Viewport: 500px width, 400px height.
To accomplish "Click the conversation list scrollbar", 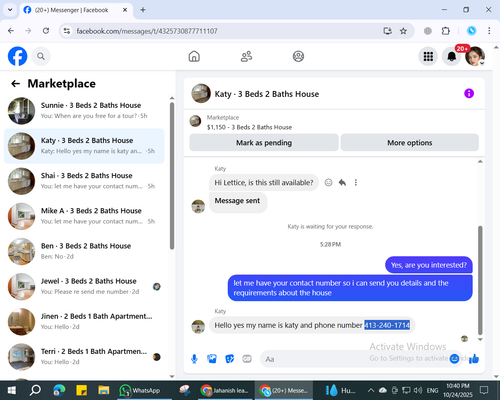I will pos(172,176).
